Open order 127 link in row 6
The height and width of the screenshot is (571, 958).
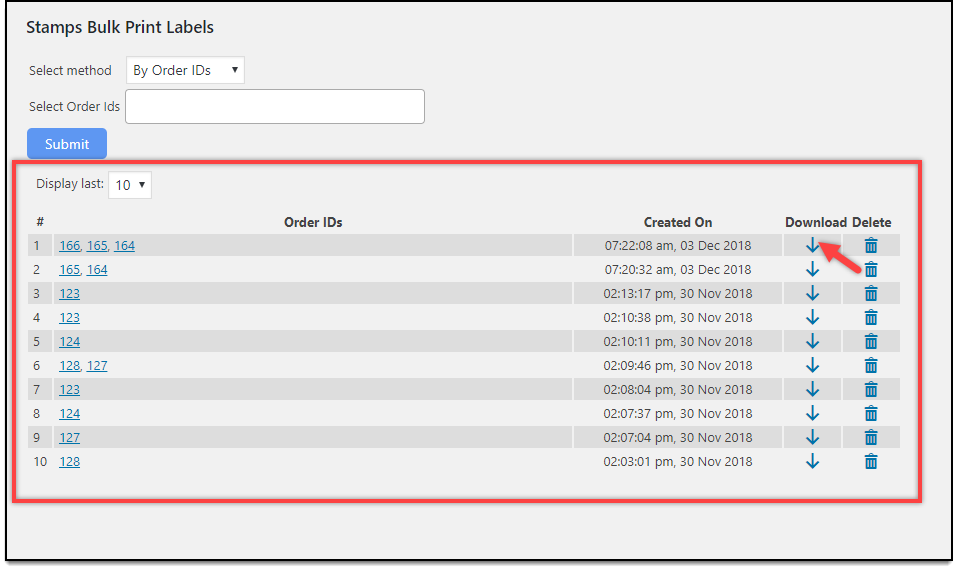point(97,366)
